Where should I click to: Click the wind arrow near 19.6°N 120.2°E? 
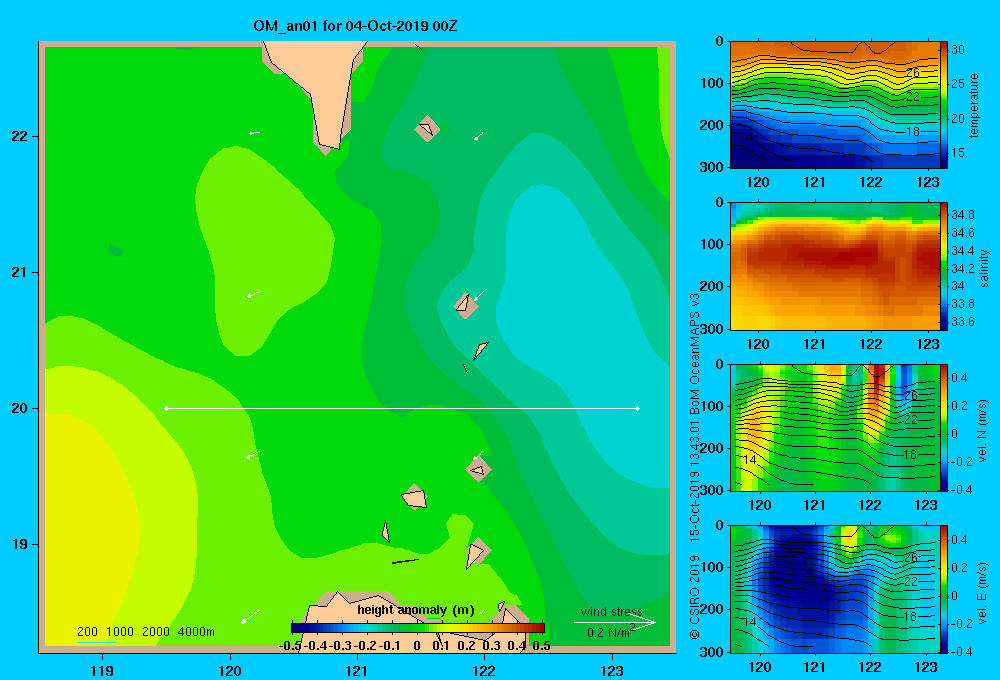point(253,454)
